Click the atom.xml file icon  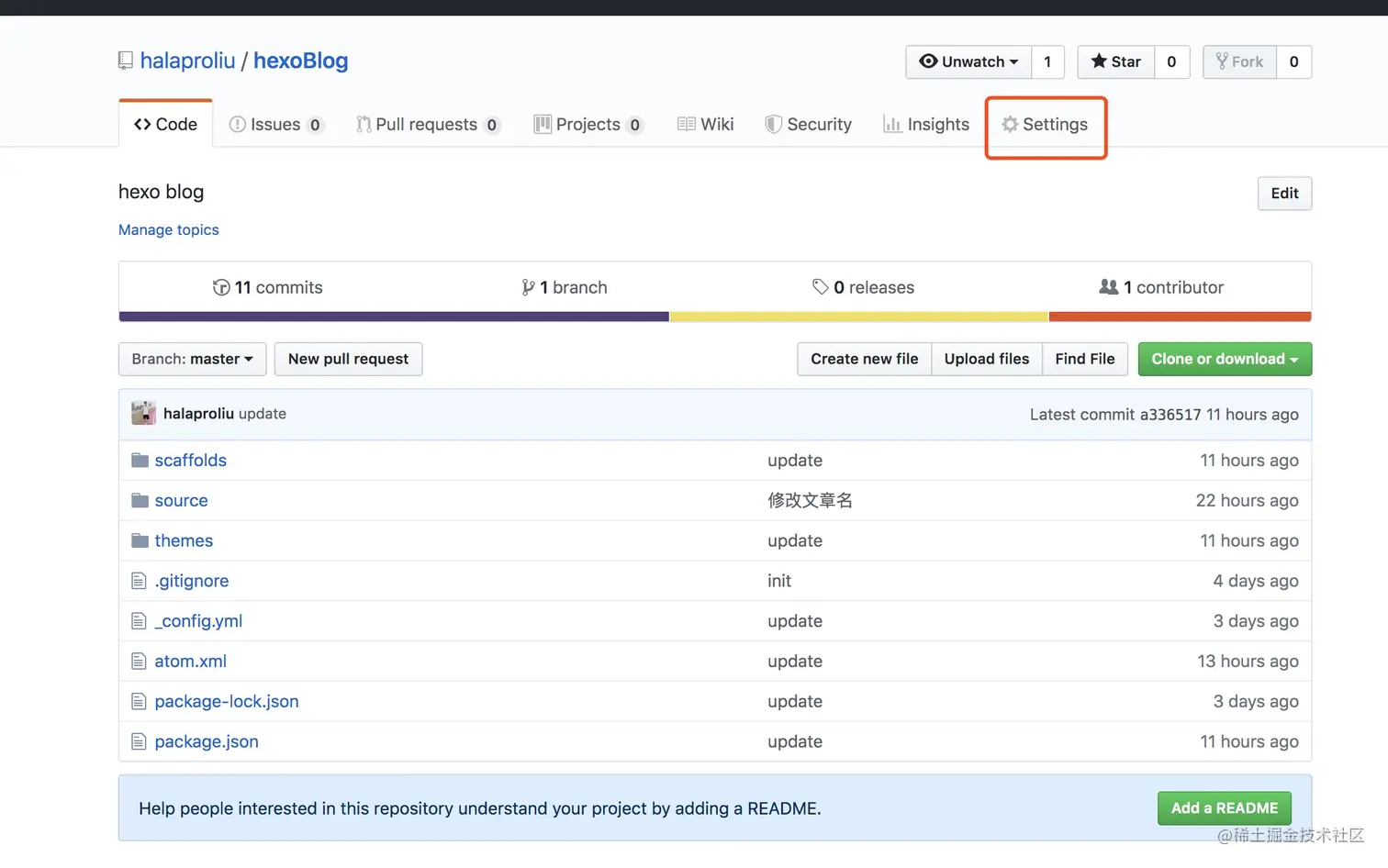tap(139, 662)
